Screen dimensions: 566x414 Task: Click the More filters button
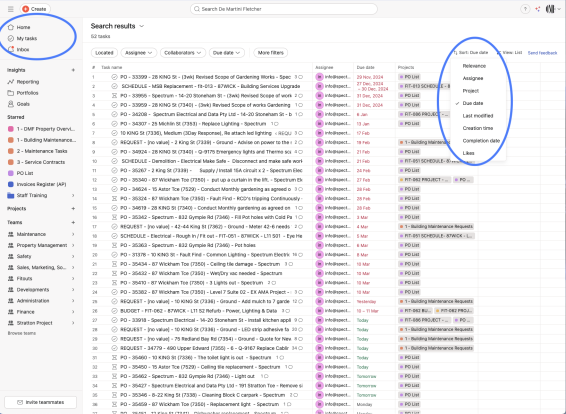271,53
